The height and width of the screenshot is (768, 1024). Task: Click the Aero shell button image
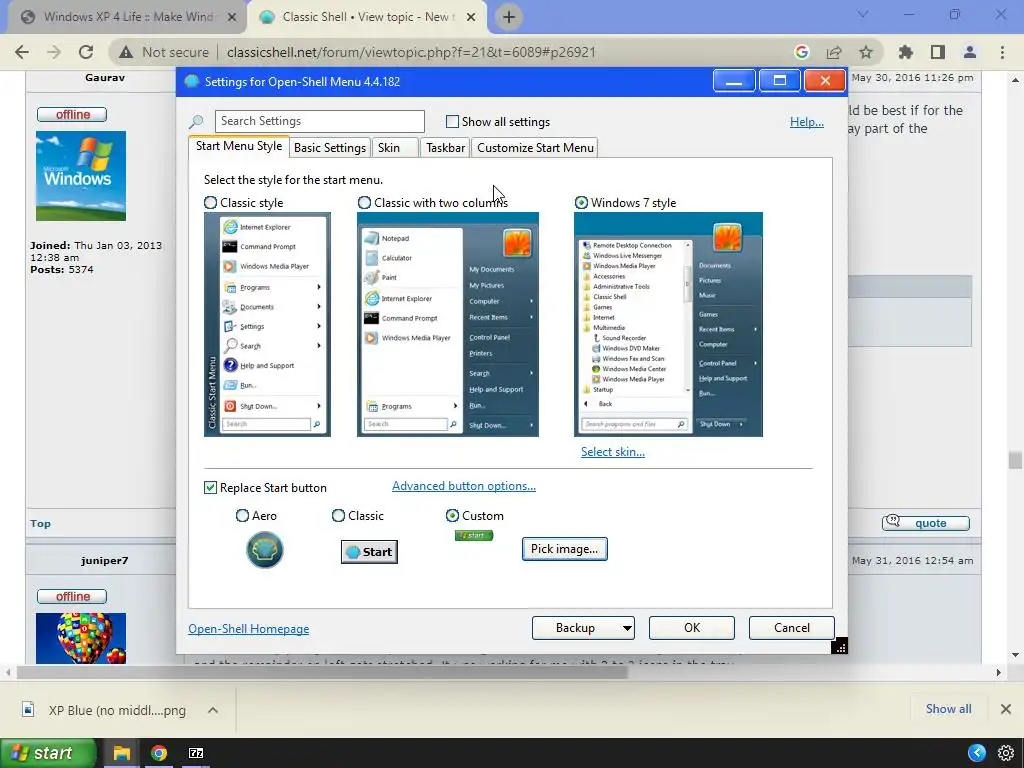[264, 550]
